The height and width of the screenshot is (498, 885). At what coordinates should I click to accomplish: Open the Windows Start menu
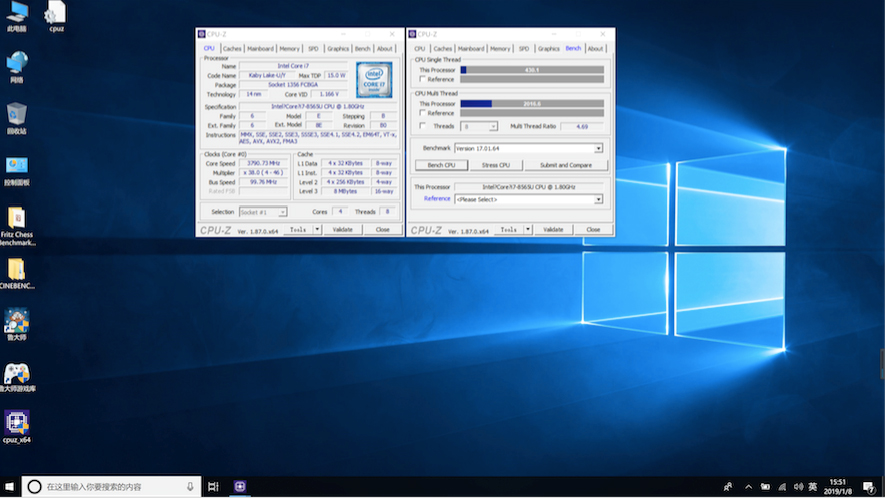coord(9,486)
